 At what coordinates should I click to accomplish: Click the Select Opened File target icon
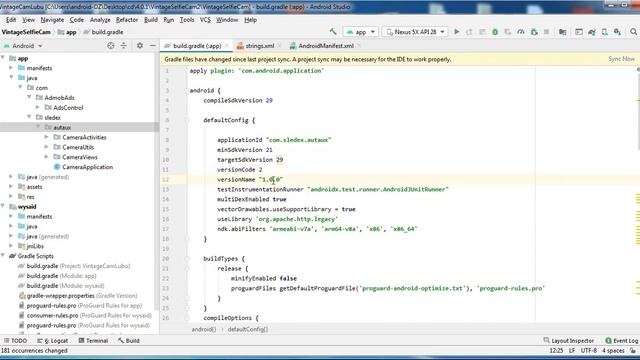coord(111,46)
